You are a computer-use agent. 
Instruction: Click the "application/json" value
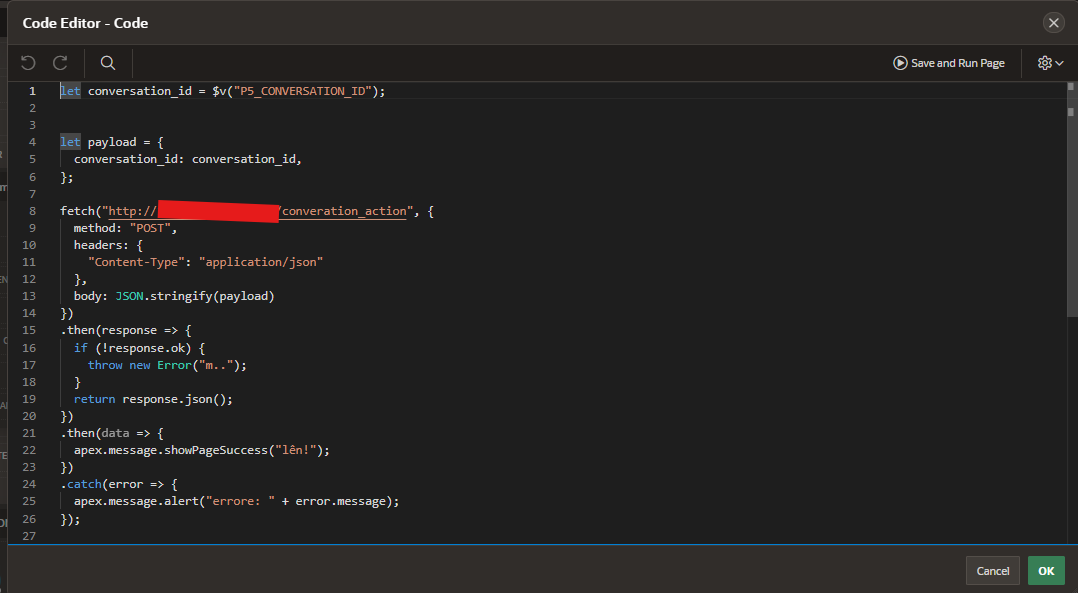[x=261, y=262]
